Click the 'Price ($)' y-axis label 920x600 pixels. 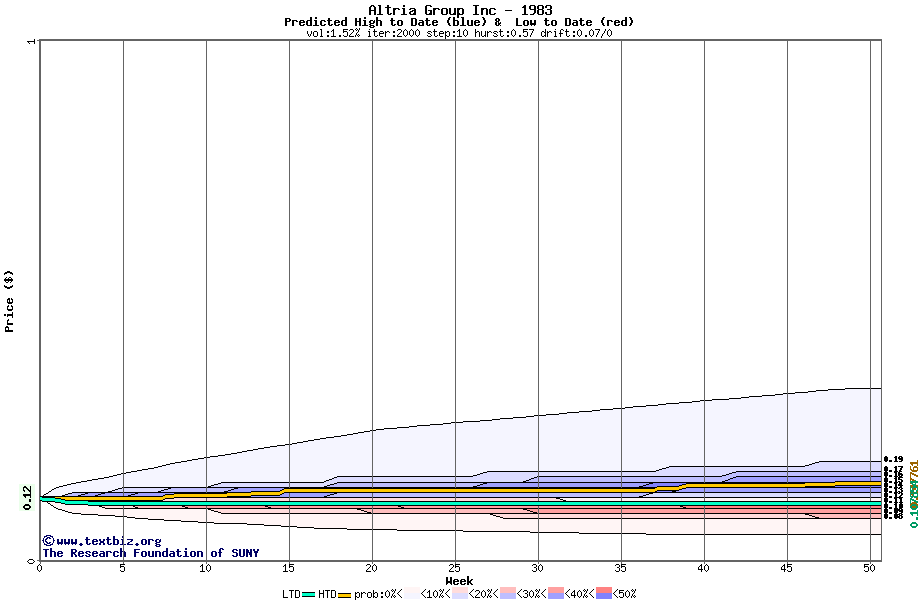pos(9,301)
